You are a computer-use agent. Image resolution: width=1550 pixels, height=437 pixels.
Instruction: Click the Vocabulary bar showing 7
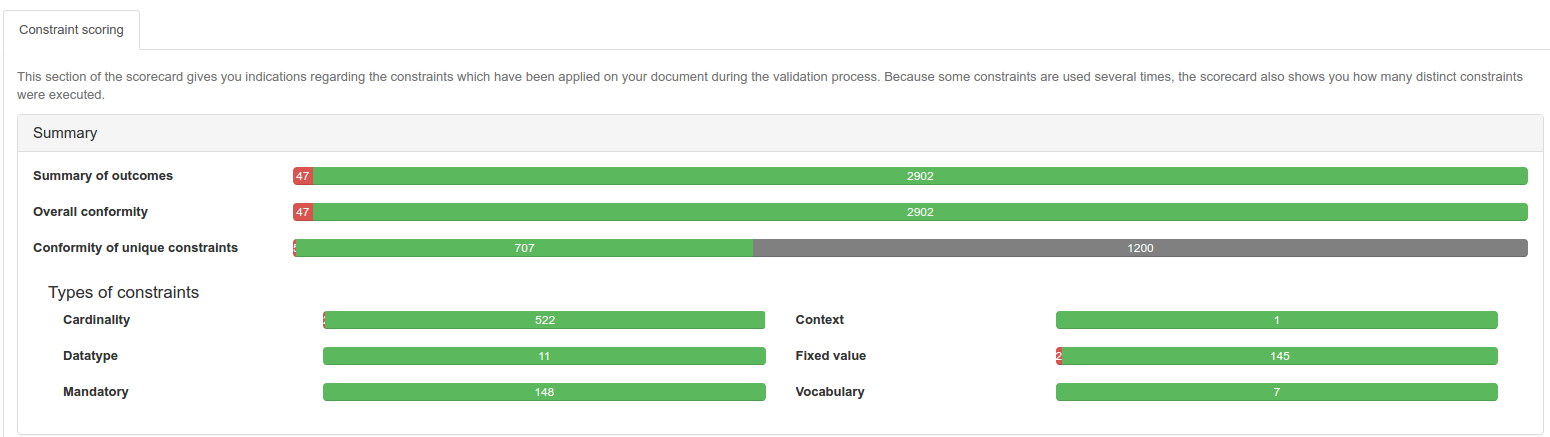coord(1277,392)
